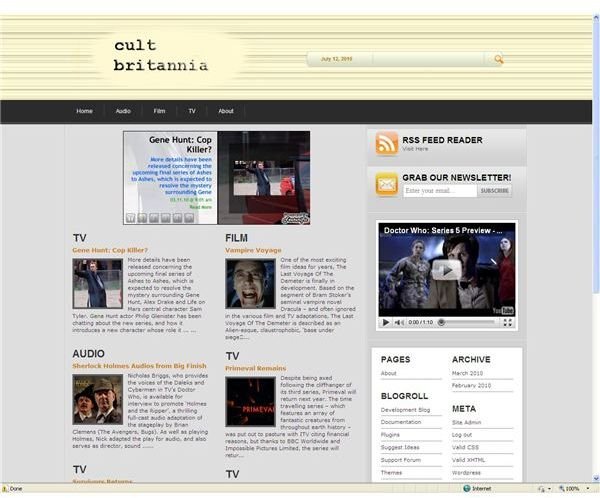The height and width of the screenshot is (498, 600).
Task: Click the video time 0:00 / 1:10 readout
Action: [x=421, y=322]
